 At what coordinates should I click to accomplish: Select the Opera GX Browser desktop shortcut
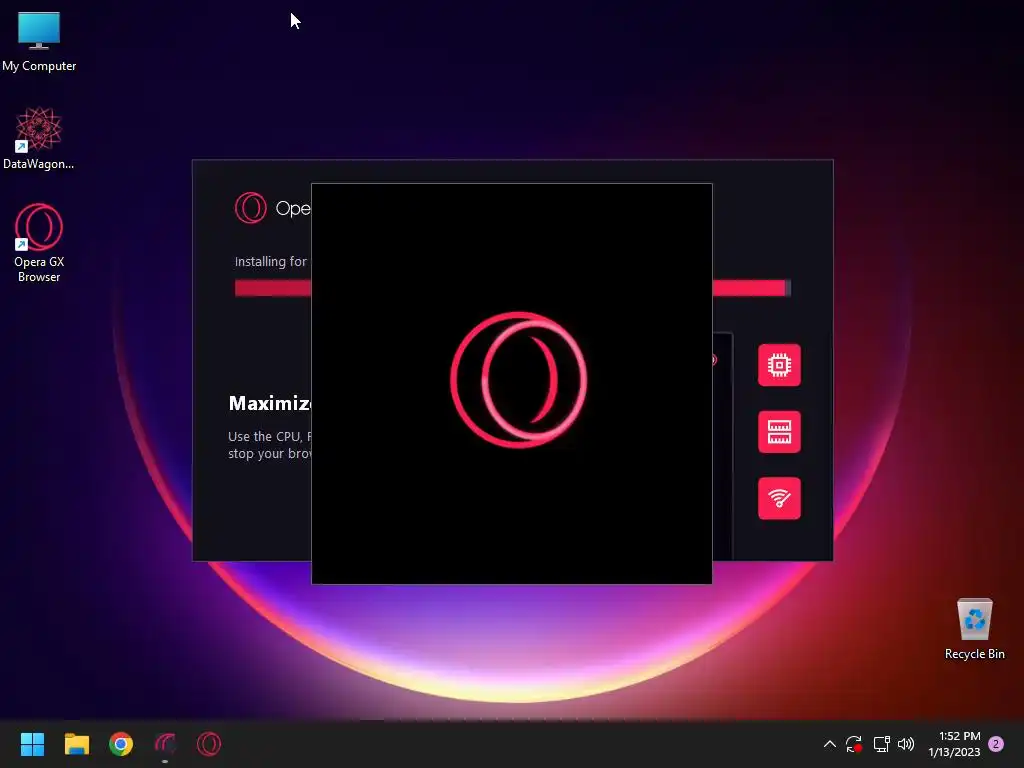[x=39, y=243]
